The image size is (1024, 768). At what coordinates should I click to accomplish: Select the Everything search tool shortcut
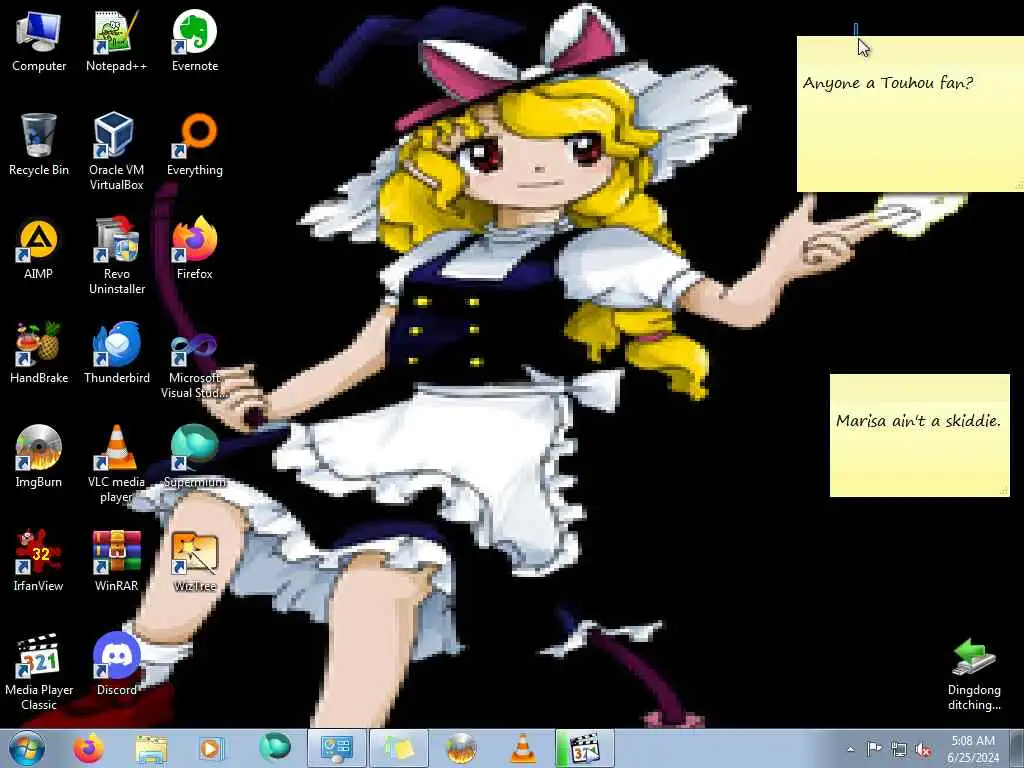point(195,144)
